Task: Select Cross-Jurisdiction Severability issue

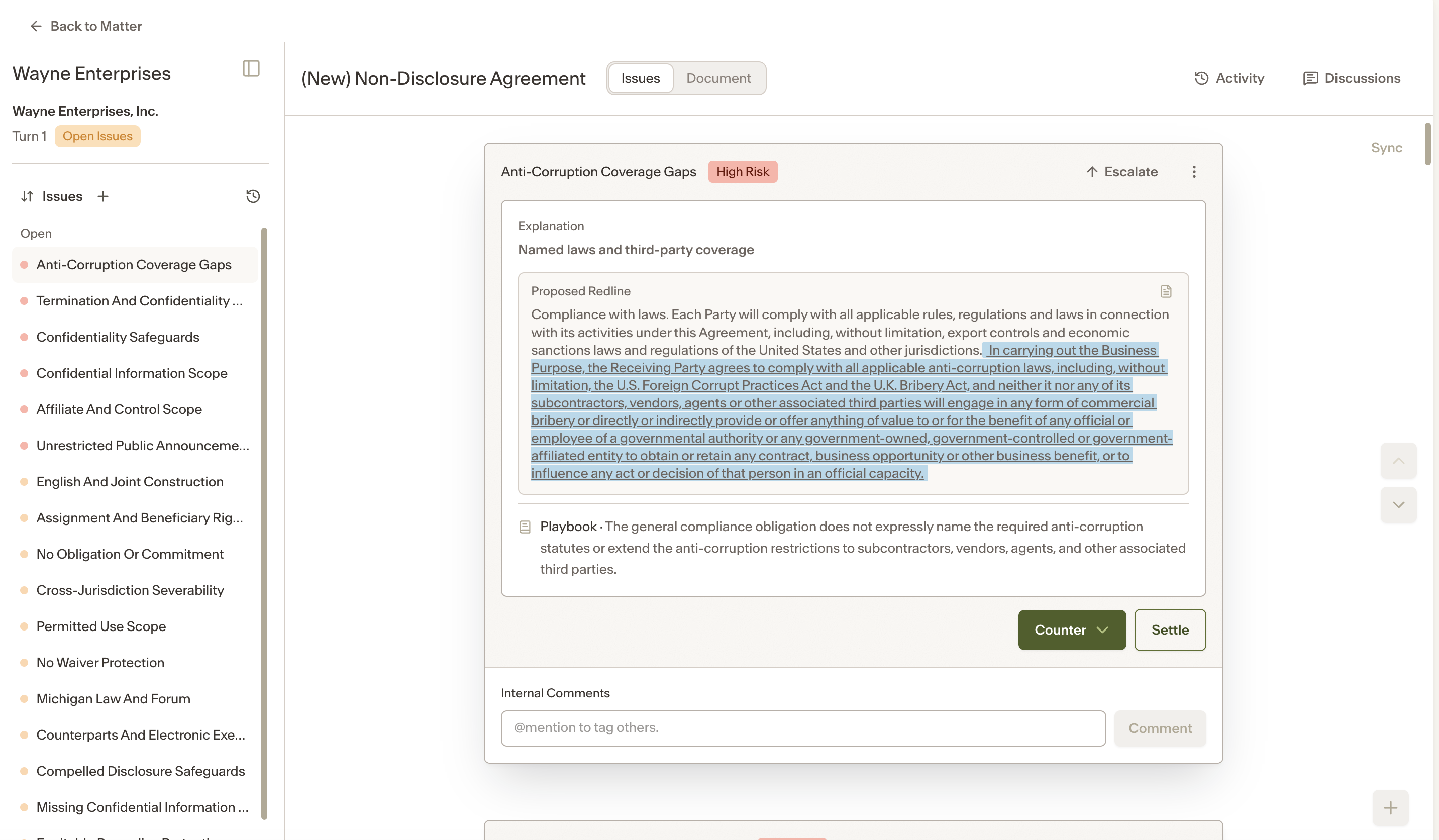Action: 134,590
